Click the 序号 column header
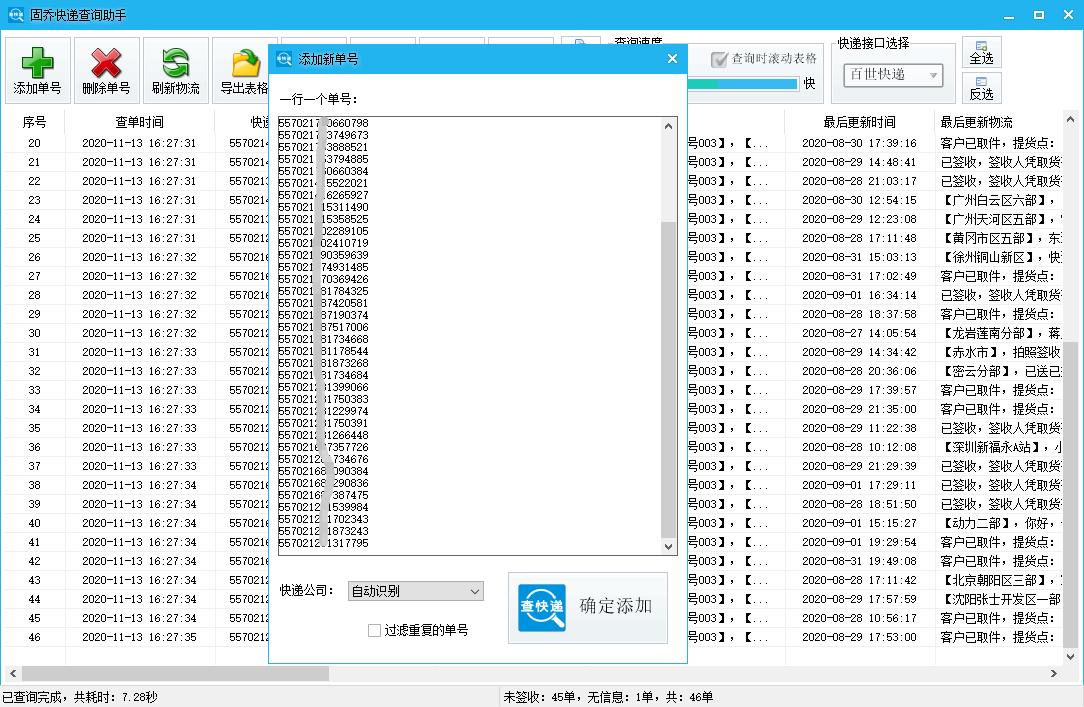The width and height of the screenshot is (1084, 707). (x=34, y=122)
